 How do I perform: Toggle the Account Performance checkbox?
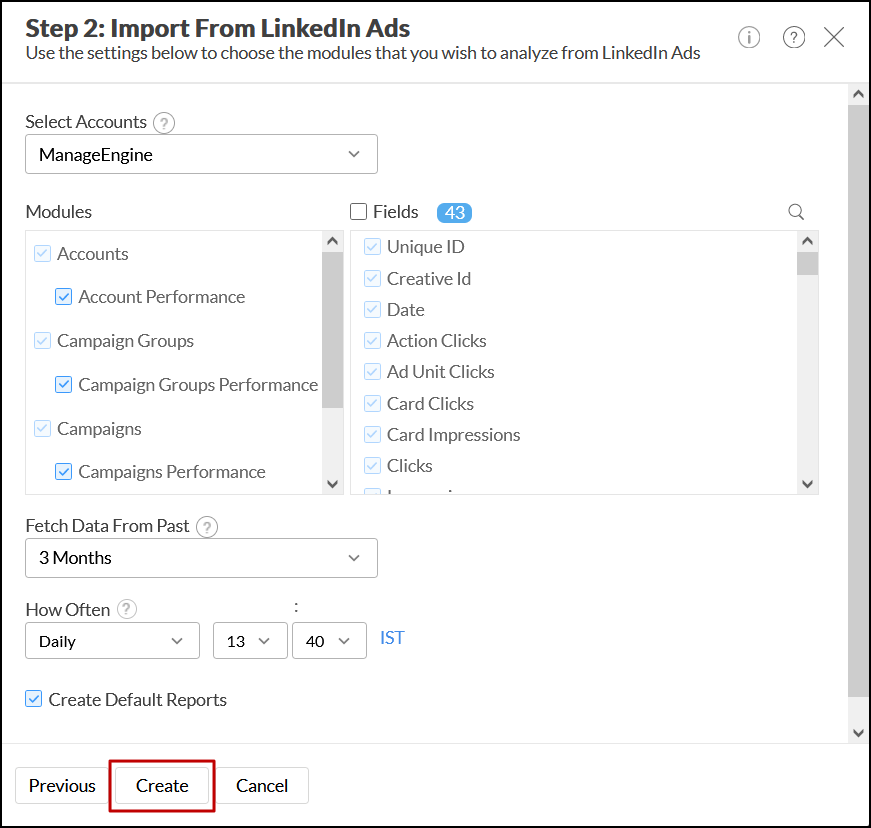pyautogui.click(x=64, y=297)
